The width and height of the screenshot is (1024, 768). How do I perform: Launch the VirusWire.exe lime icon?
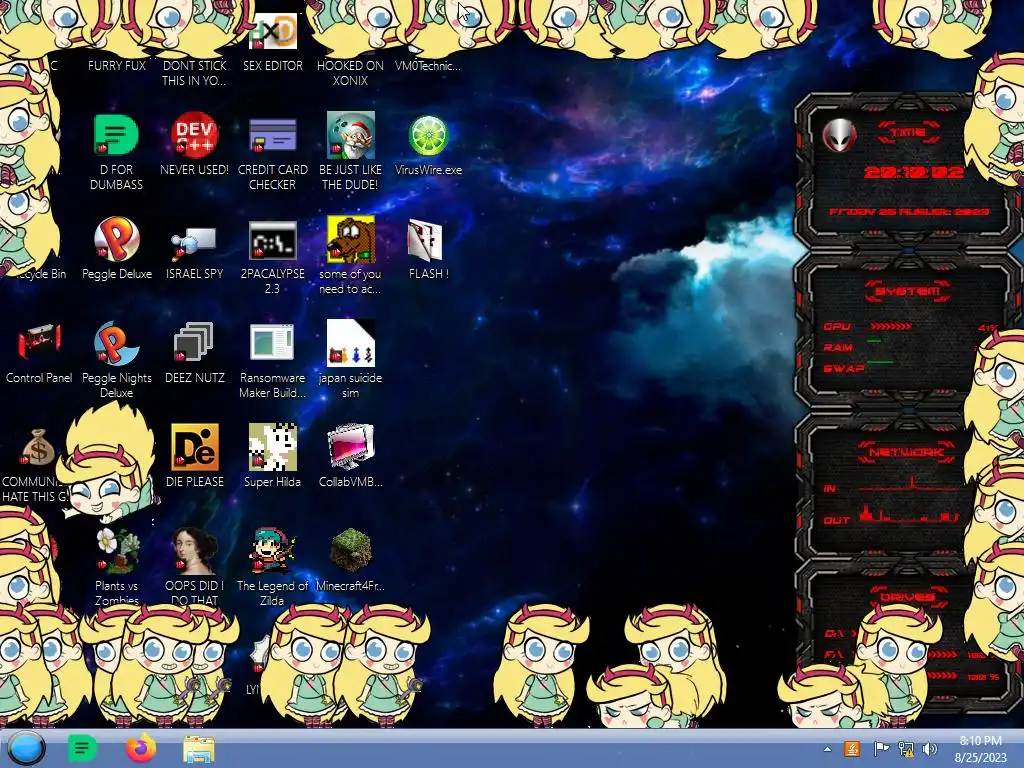click(x=428, y=135)
